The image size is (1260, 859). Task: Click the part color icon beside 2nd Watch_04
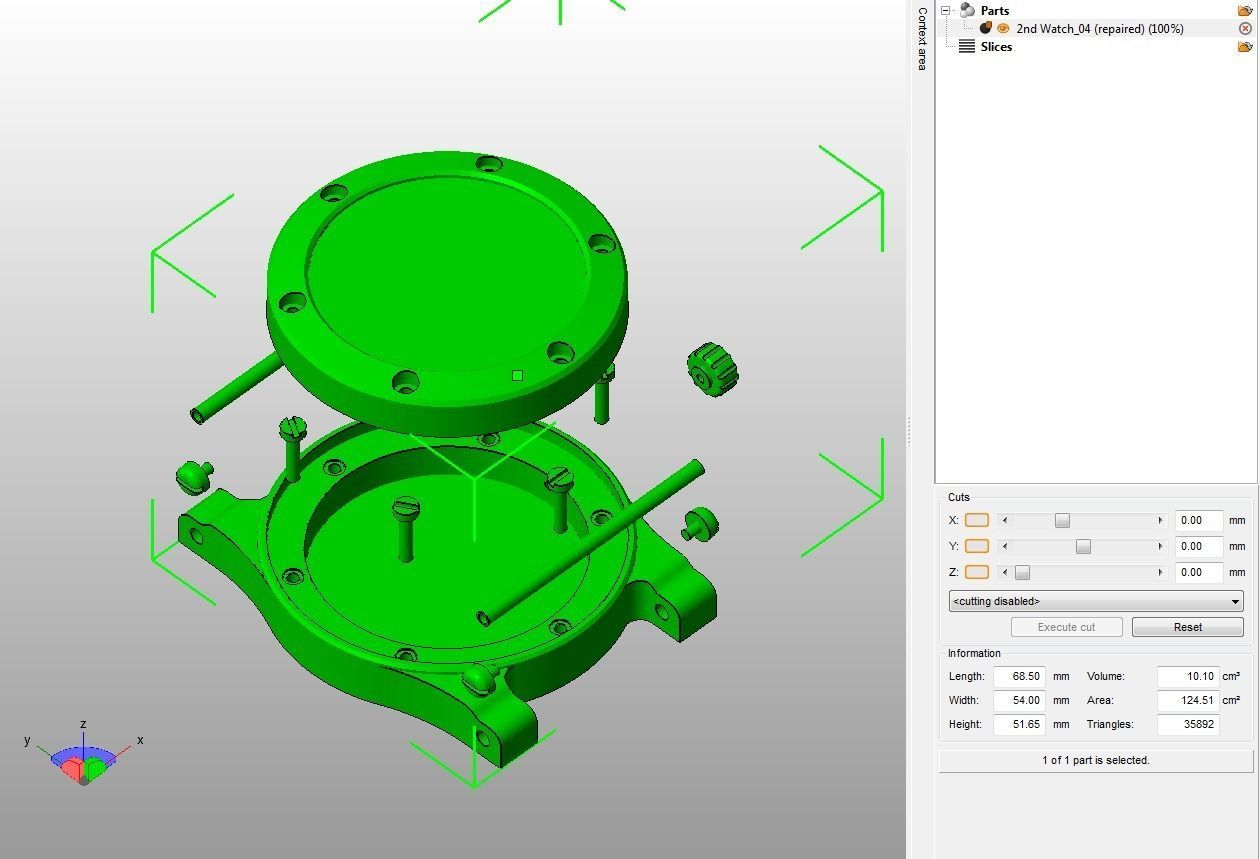(986, 28)
